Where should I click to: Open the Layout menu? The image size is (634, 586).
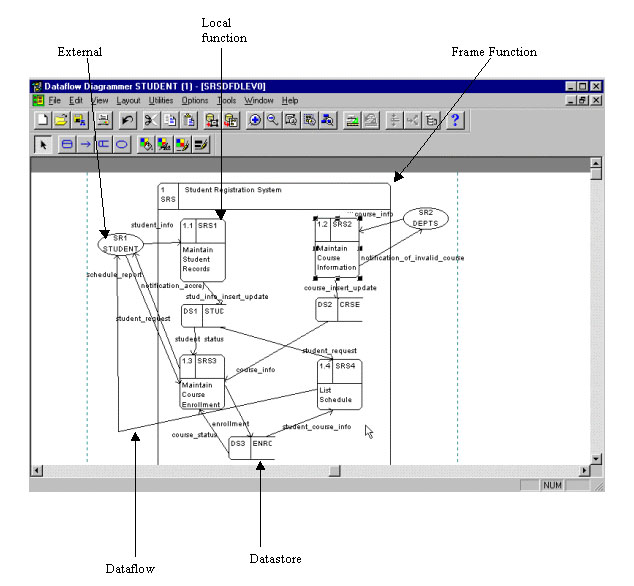128,100
